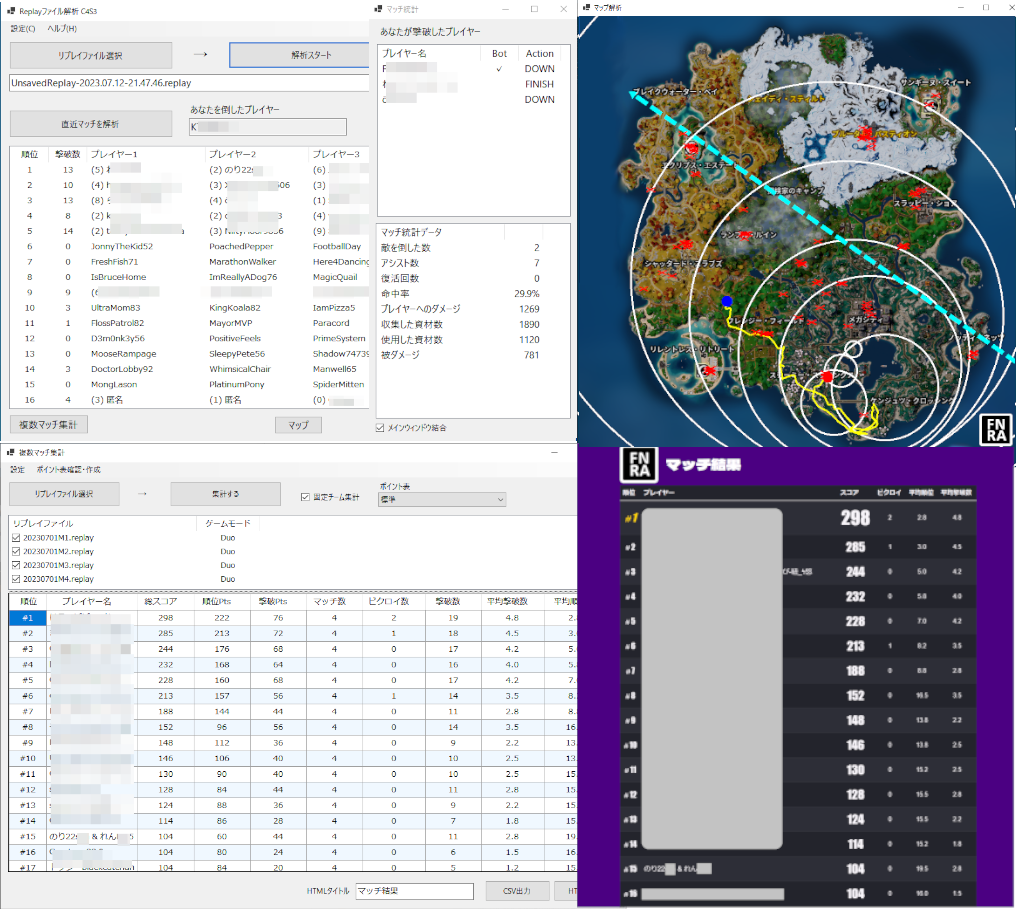Screen dimensions: 1016x909
Task: Click the マッチ統計 window title icon
Action: 378,9
